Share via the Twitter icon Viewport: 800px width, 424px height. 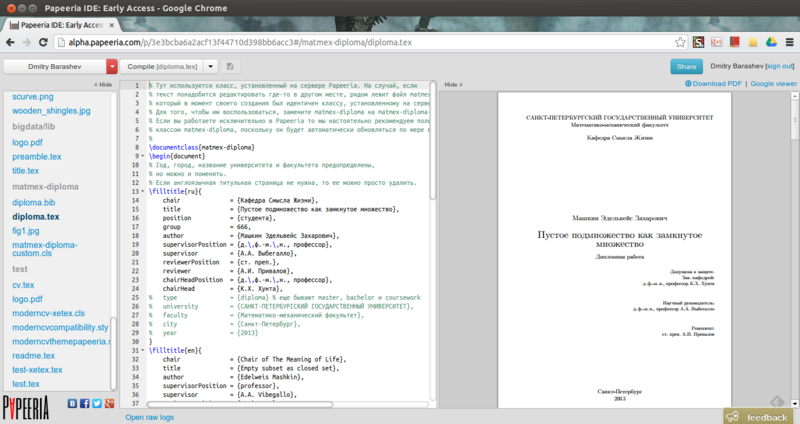(x=97, y=403)
